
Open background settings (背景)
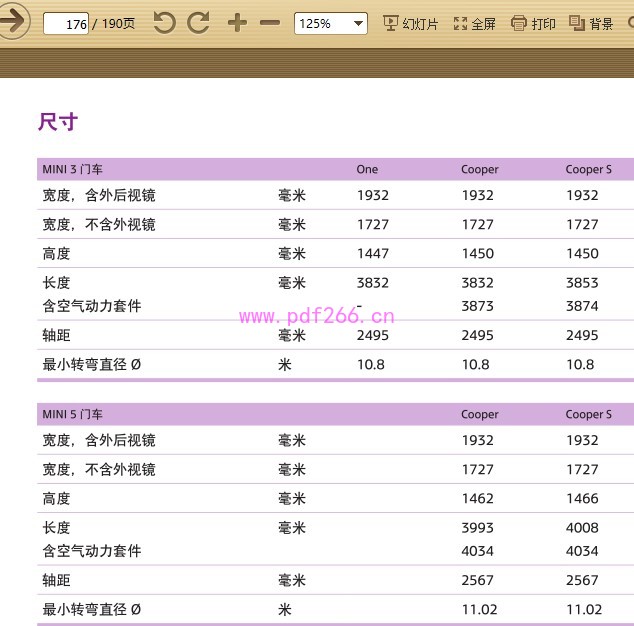tap(591, 23)
